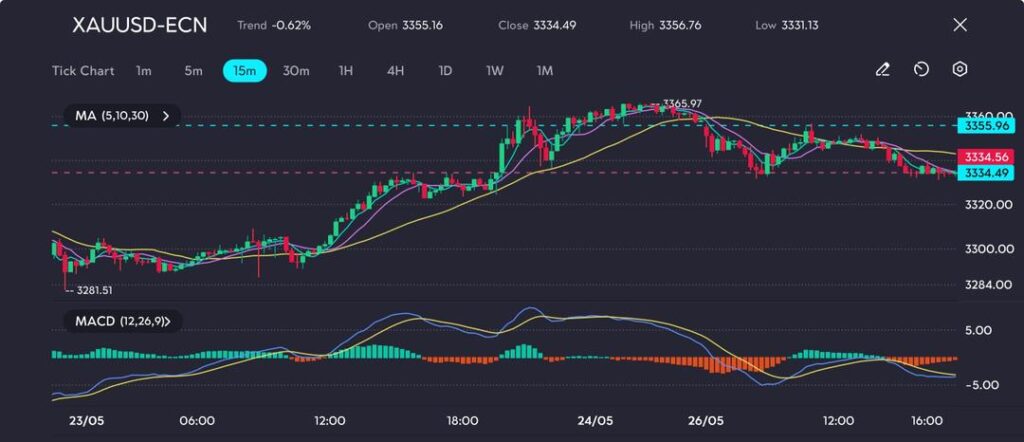
Task: Switch chart to 1H interval
Action: pos(346,71)
